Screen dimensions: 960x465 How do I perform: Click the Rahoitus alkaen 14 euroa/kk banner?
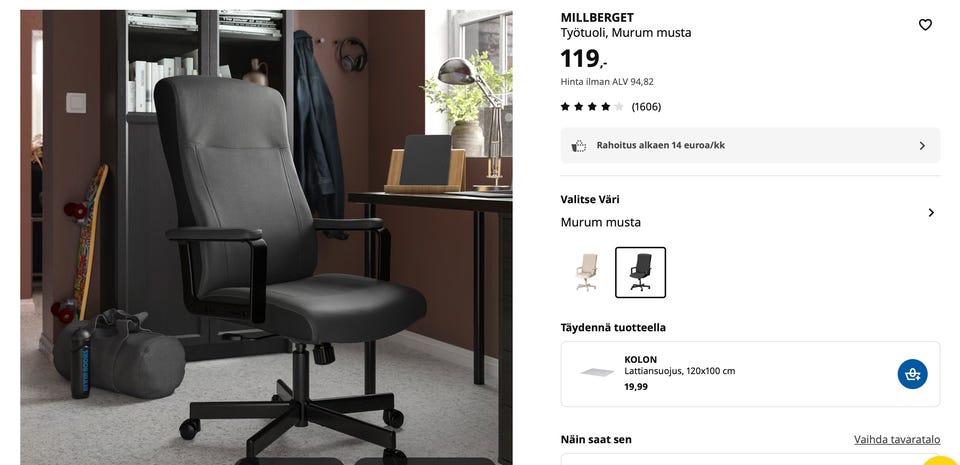point(750,146)
